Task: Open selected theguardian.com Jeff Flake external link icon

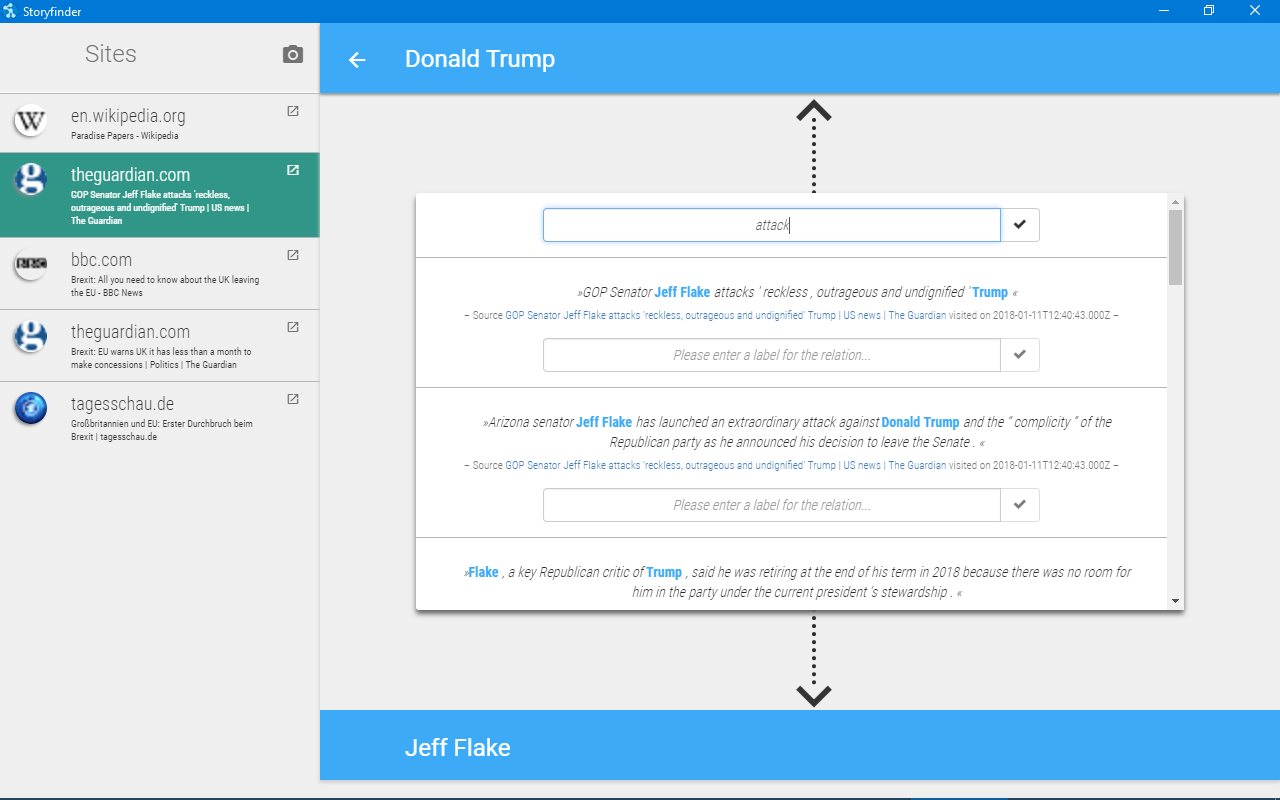Action: [293, 170]
